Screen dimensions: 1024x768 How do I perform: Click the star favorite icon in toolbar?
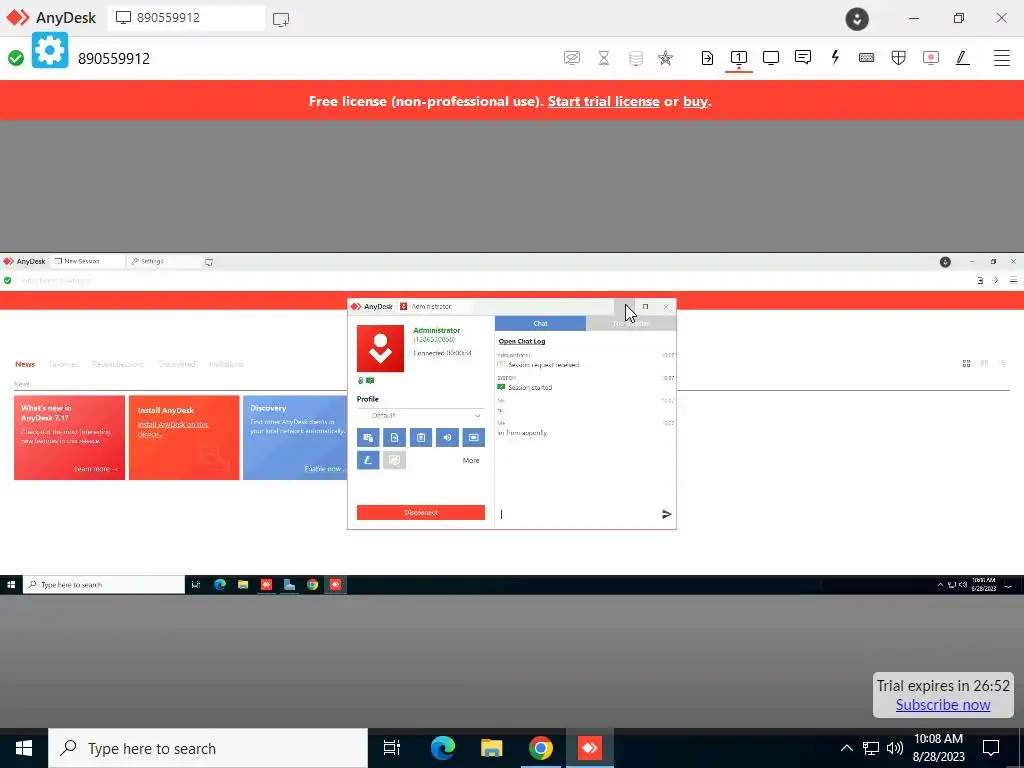pos(665,58)
